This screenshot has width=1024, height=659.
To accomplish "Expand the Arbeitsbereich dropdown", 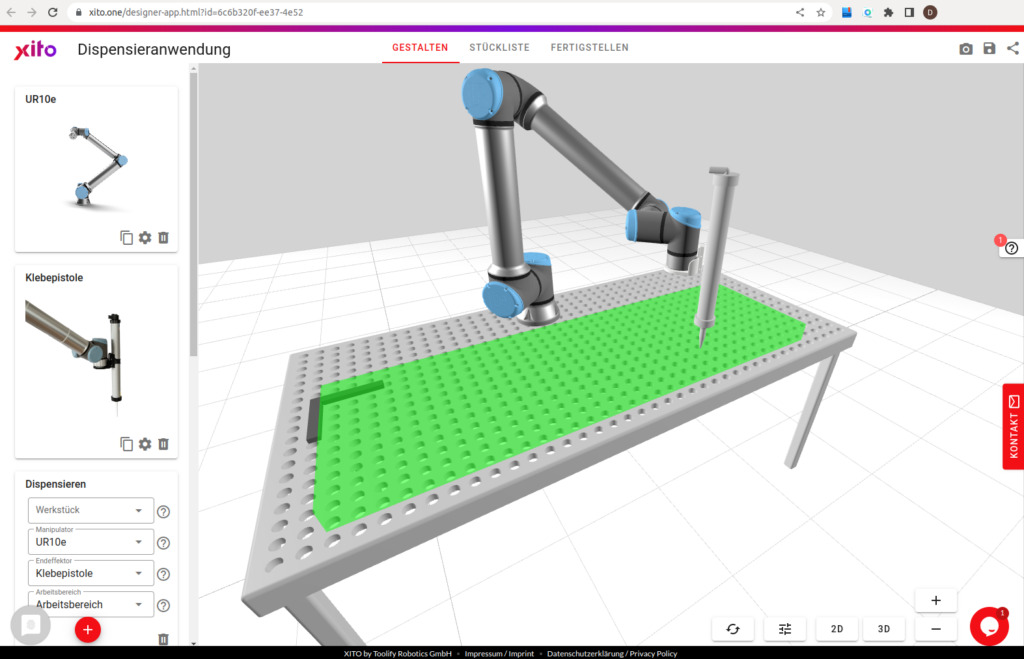I will tap(90, 604).
